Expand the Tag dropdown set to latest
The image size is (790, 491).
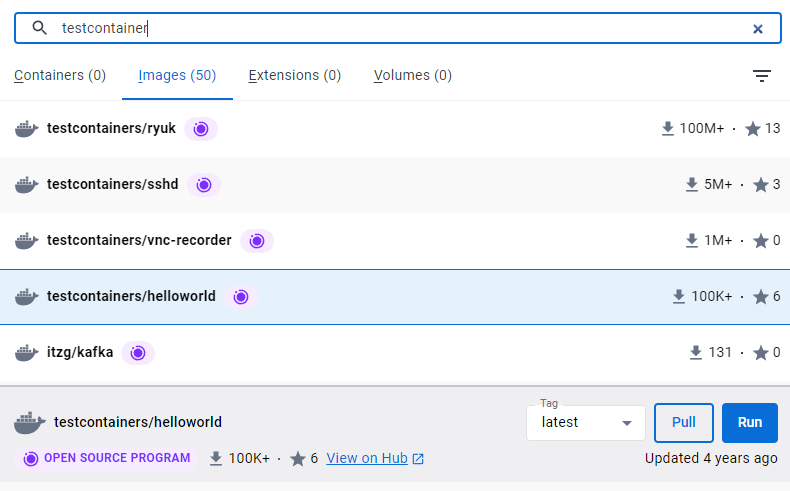(x=586, y=423)
